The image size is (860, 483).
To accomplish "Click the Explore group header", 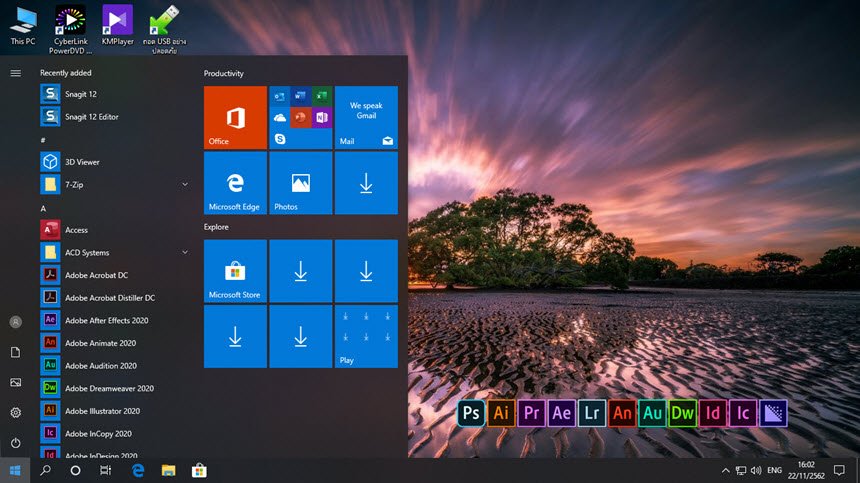I will coord(216,227).
